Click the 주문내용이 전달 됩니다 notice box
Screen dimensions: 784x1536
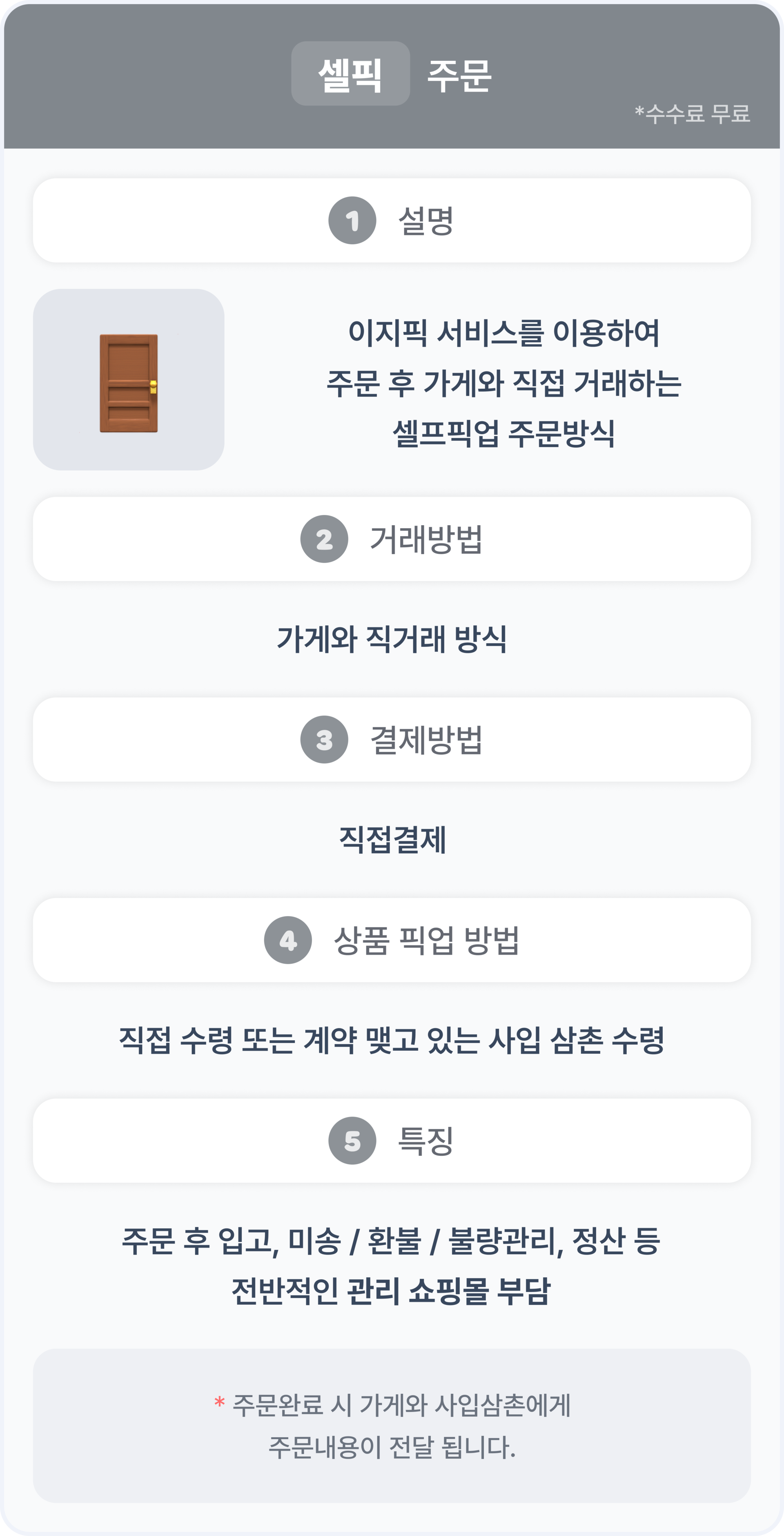[x=392, y=1426]
